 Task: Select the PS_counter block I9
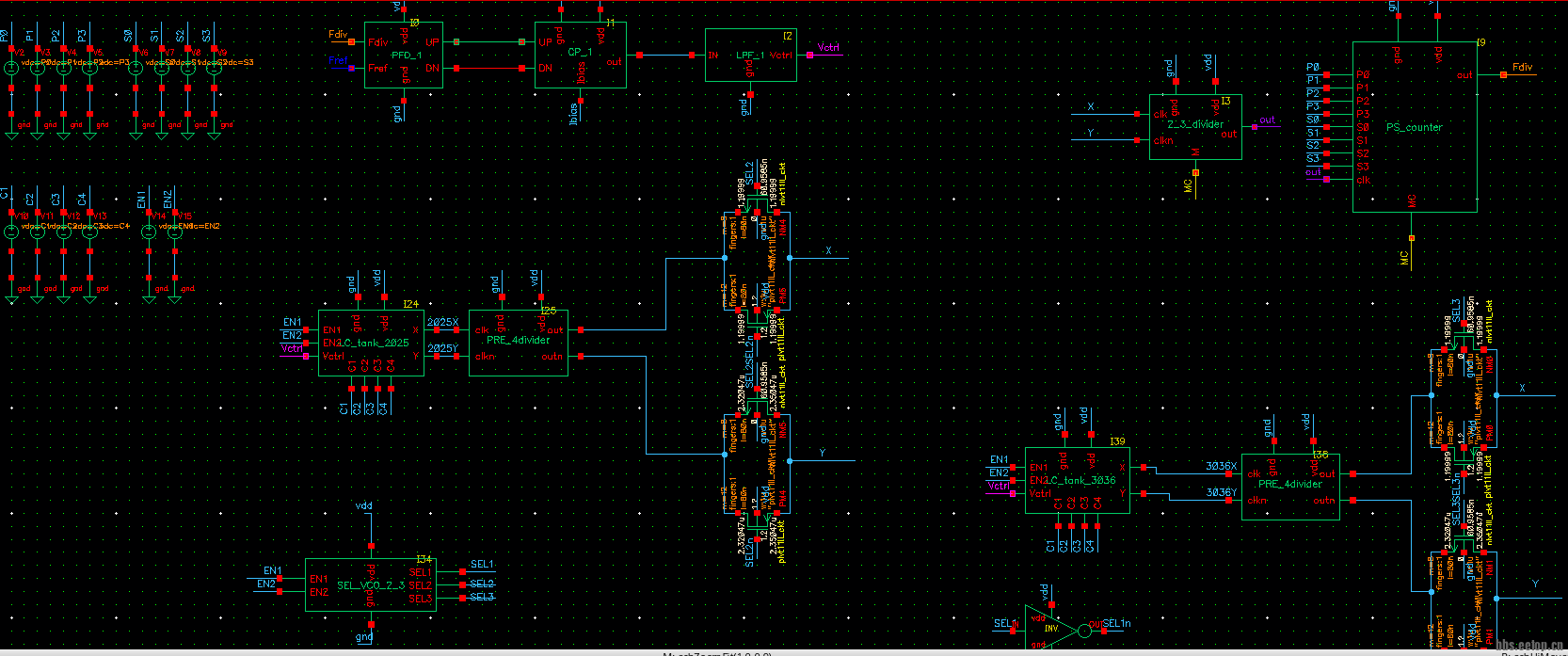pos(1415,127)
